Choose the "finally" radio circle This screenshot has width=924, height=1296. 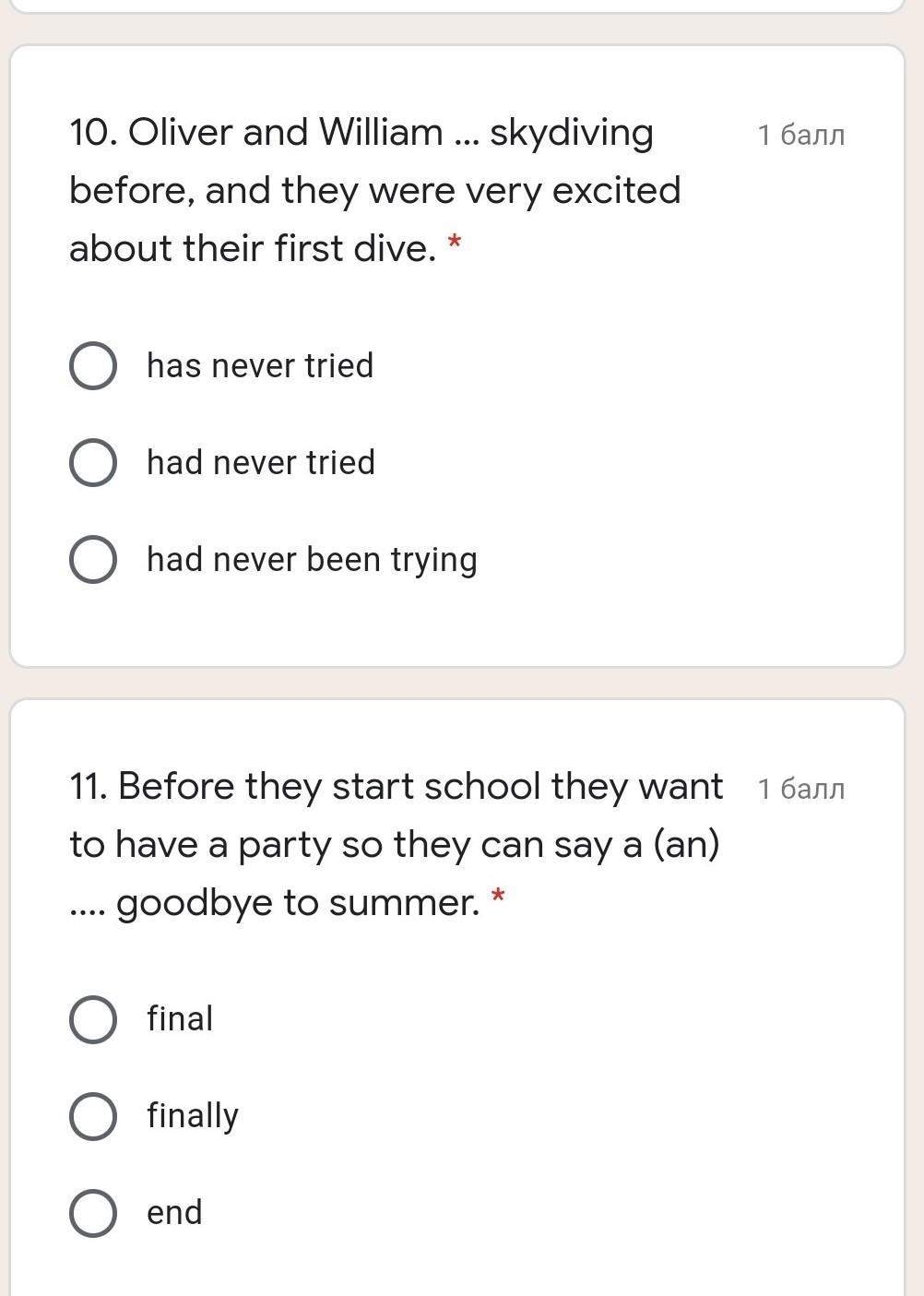(x=93, y=1116)
